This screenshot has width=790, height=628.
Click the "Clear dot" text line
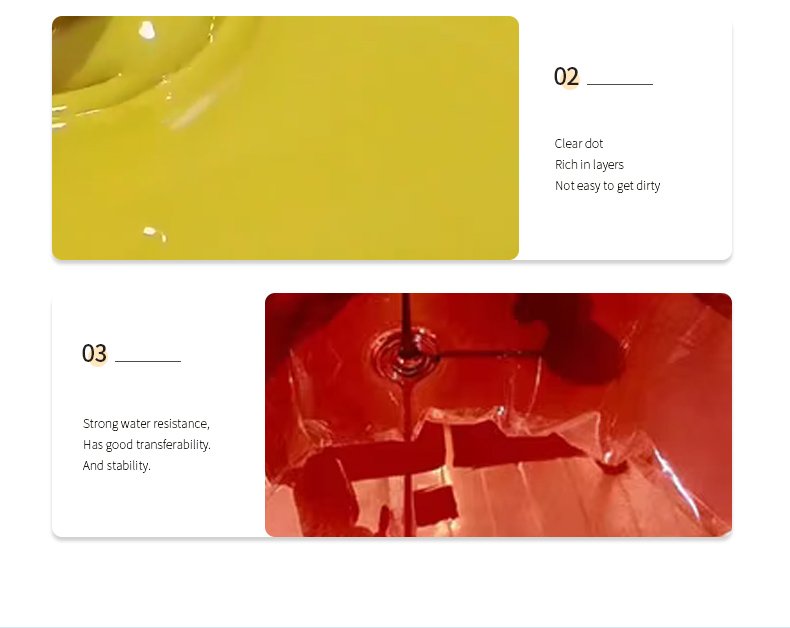coord(578,144)
